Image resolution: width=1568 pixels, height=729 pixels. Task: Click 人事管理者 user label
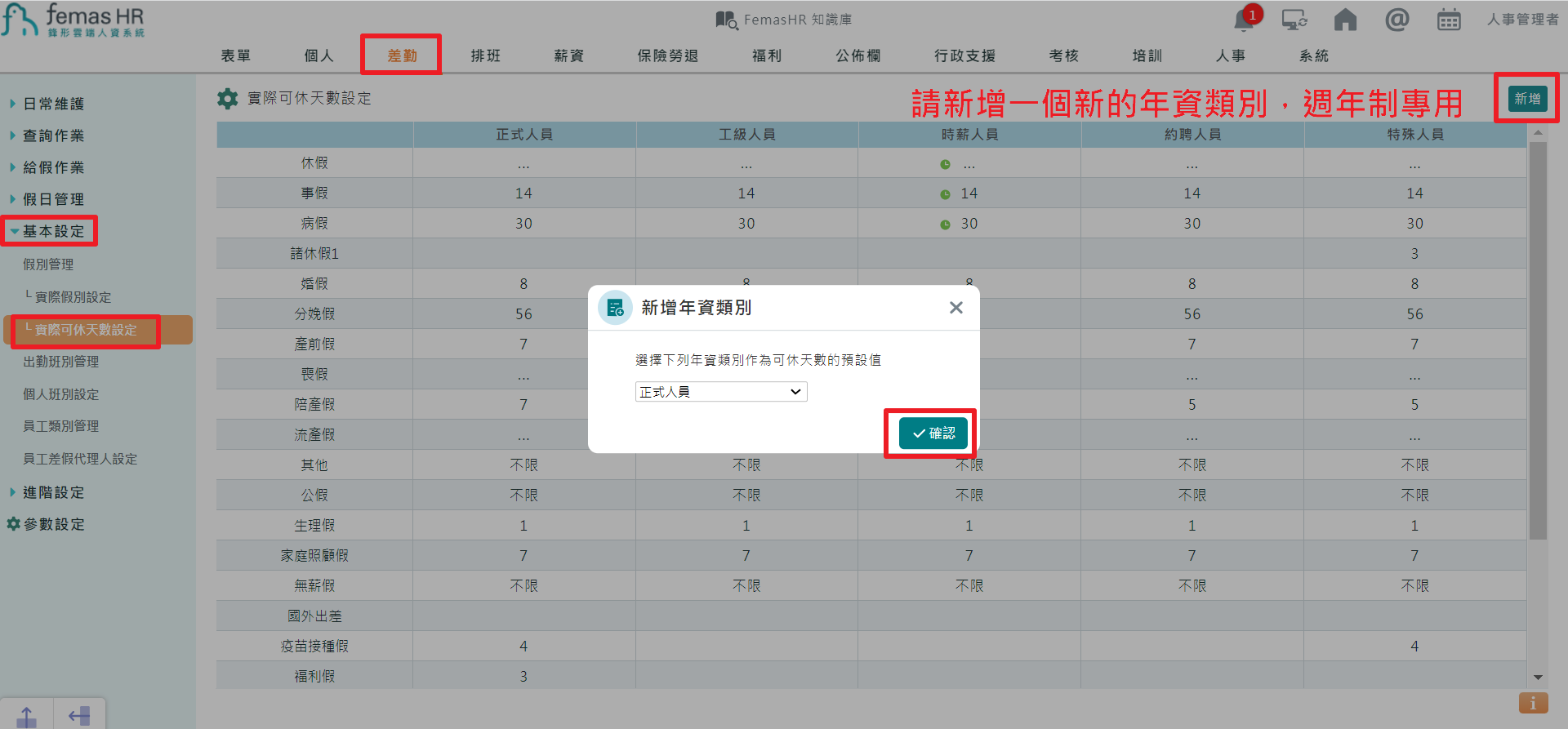click(x=1523, y=20)
